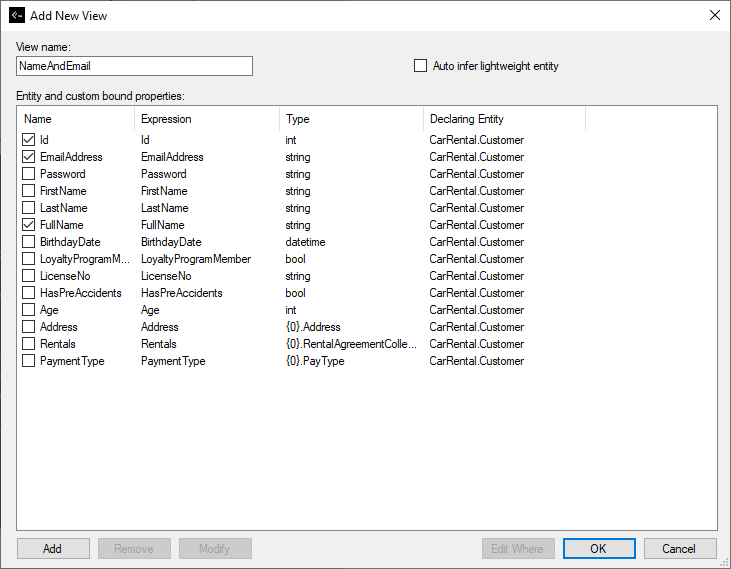Check the Password property checkbox
Screen dimensions: 731x569
[x=28, y=173]
